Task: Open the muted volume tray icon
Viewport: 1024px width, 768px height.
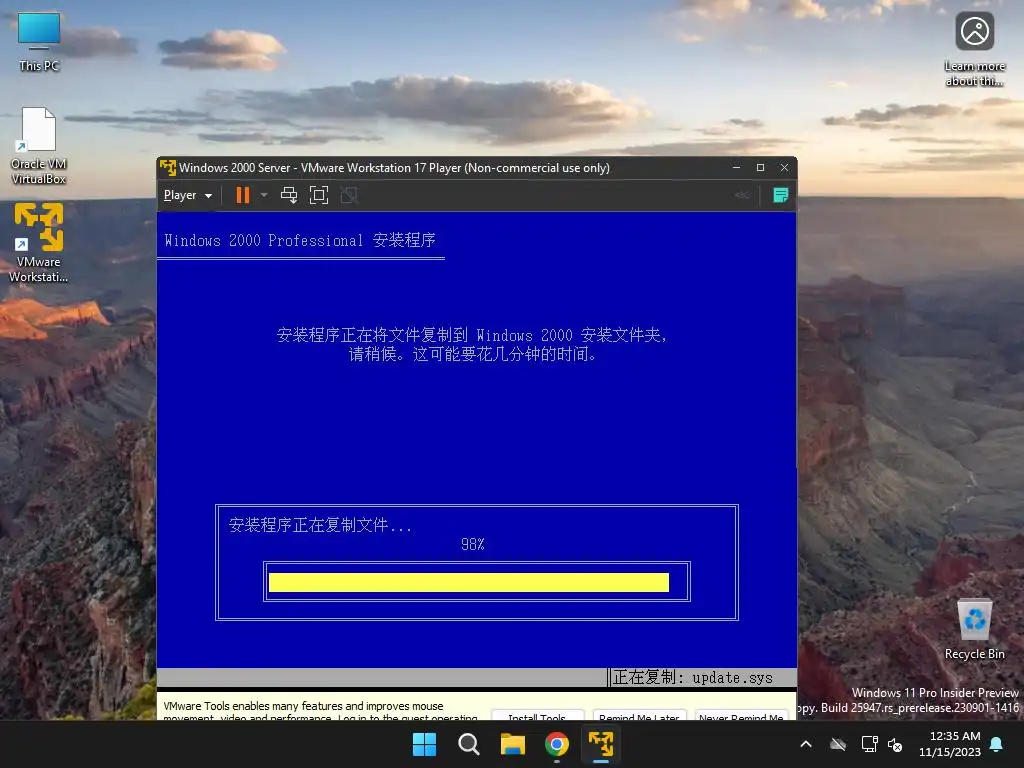Action: [895, 744]
